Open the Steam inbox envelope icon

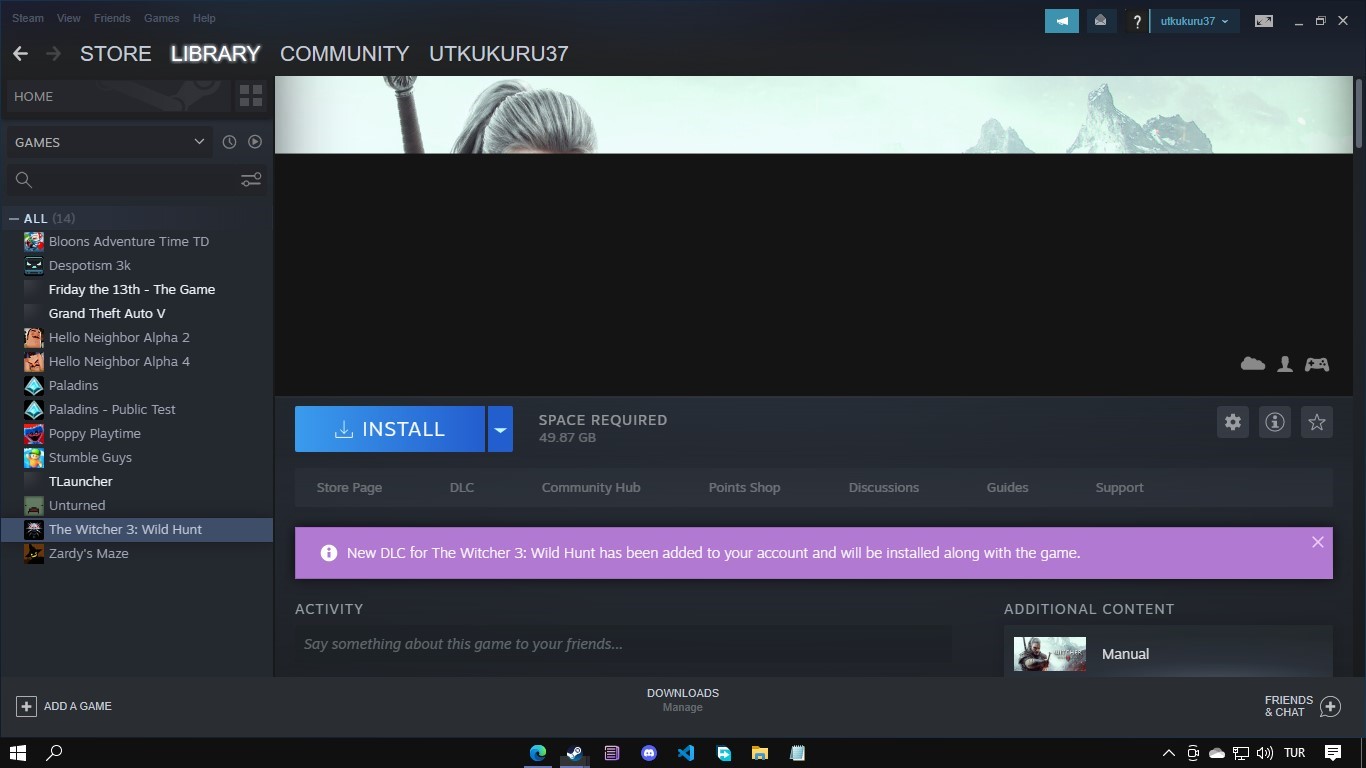pos(1100,21)
